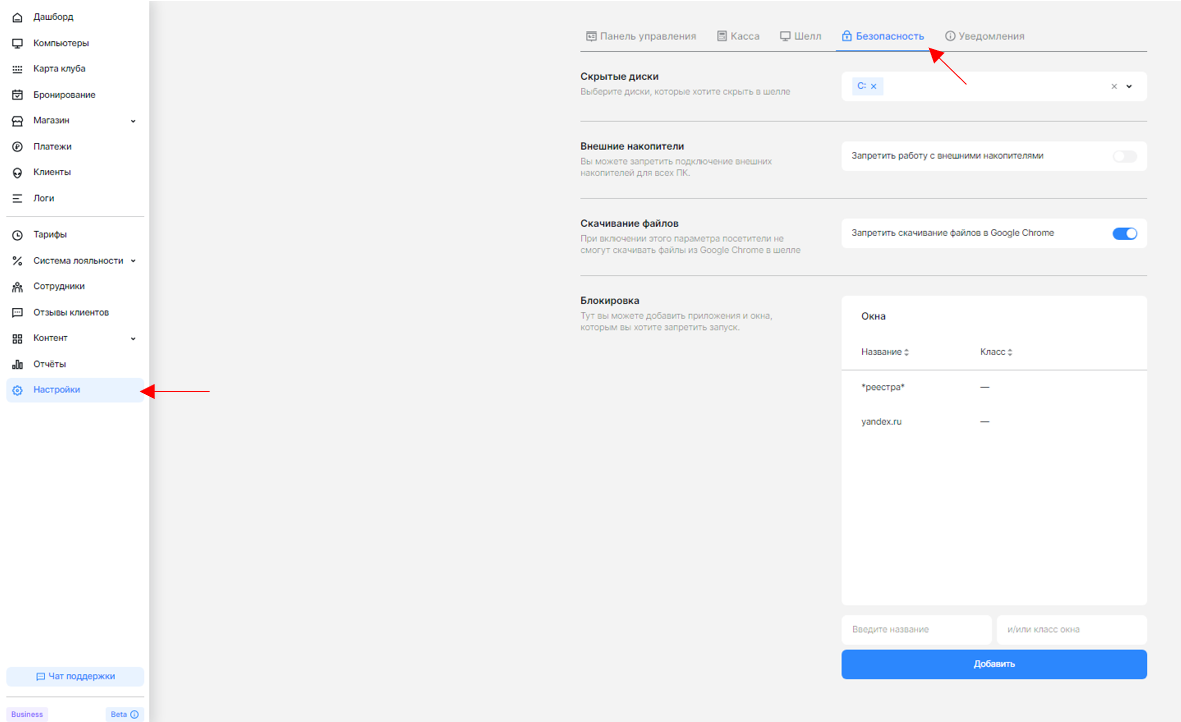Viewport: 1181px width, 722px height.
Task: Click the Бронирование calendar icon
Action: coord(16,94)
